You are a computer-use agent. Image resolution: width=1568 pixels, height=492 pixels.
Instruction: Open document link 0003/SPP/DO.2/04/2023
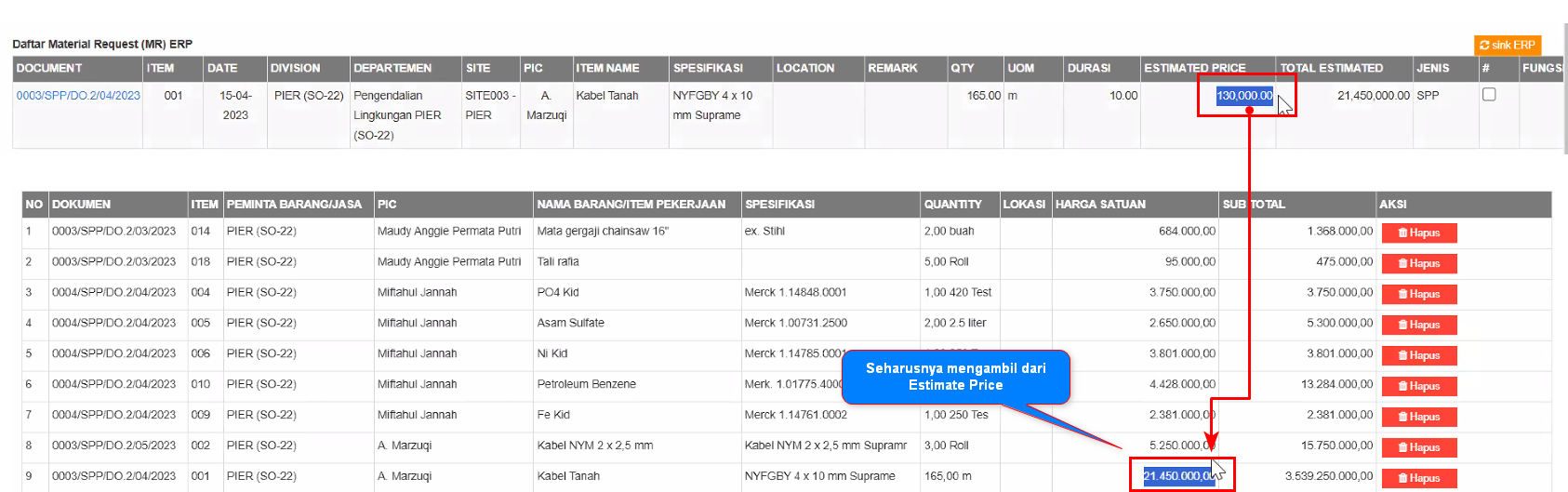[78, 96]
